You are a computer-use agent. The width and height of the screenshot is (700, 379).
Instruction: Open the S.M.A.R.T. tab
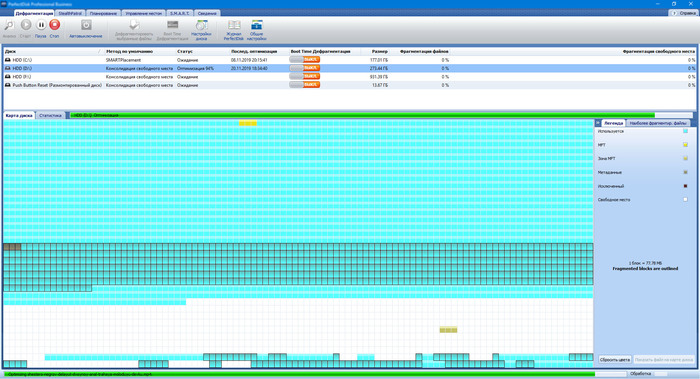[180, 13]
